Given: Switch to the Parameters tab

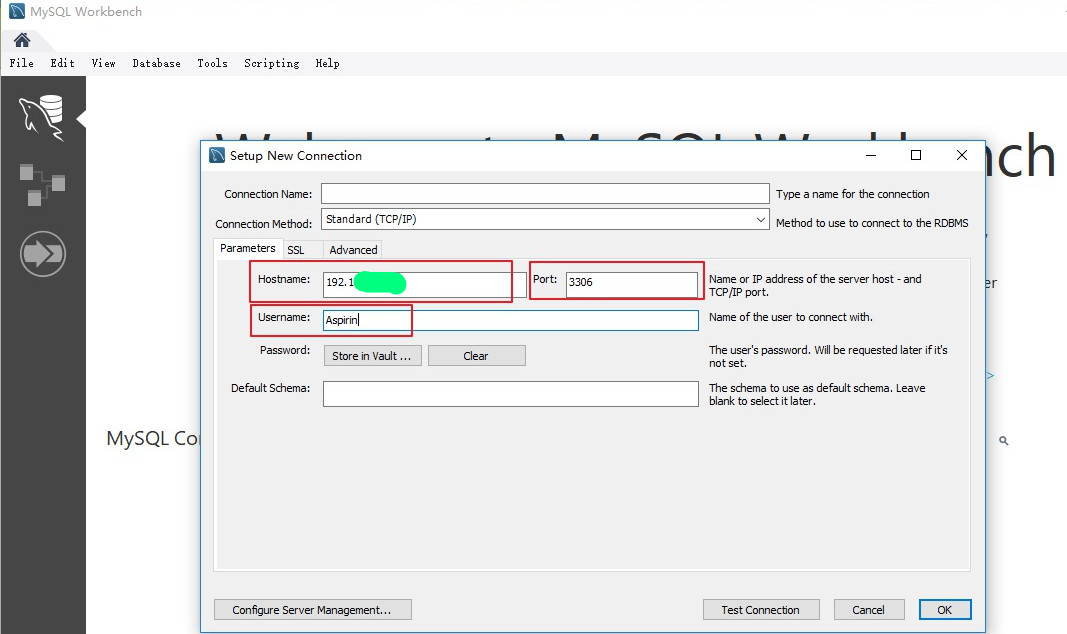Looking at the screenshot, I should [x=248, y=248].
